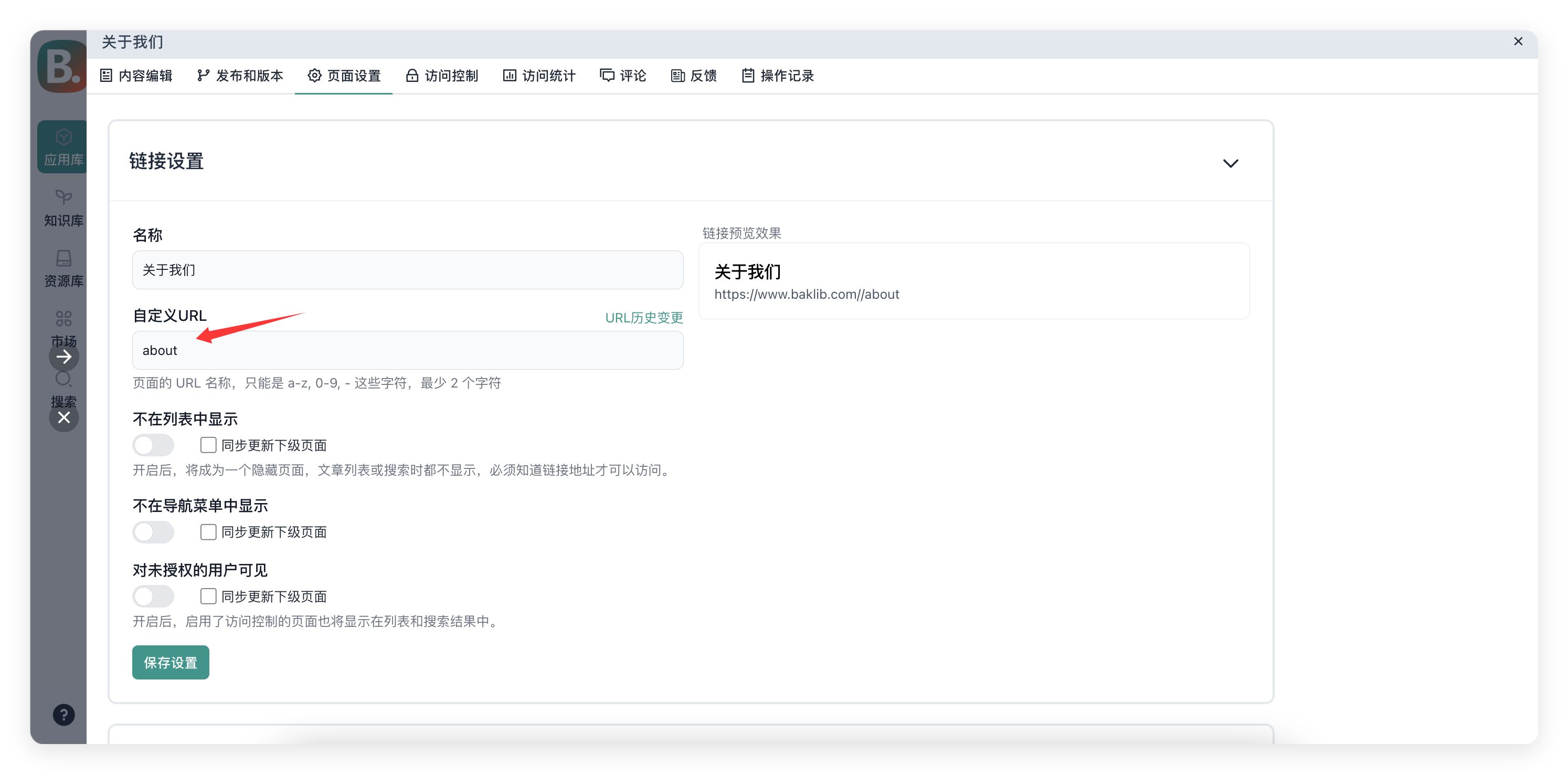
Task: Collapse the 链接设置 section chevron
Action: pyautogui.click(x=1230, y=163)
